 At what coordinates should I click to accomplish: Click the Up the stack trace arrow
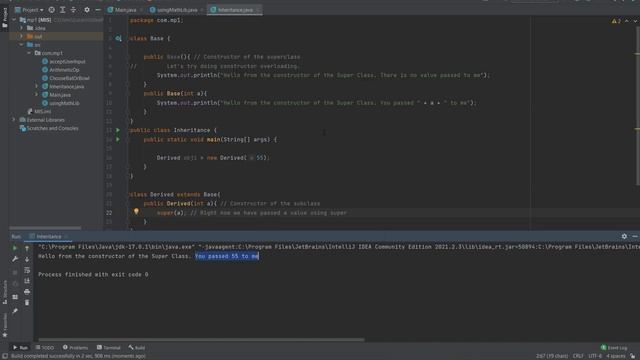27,248
